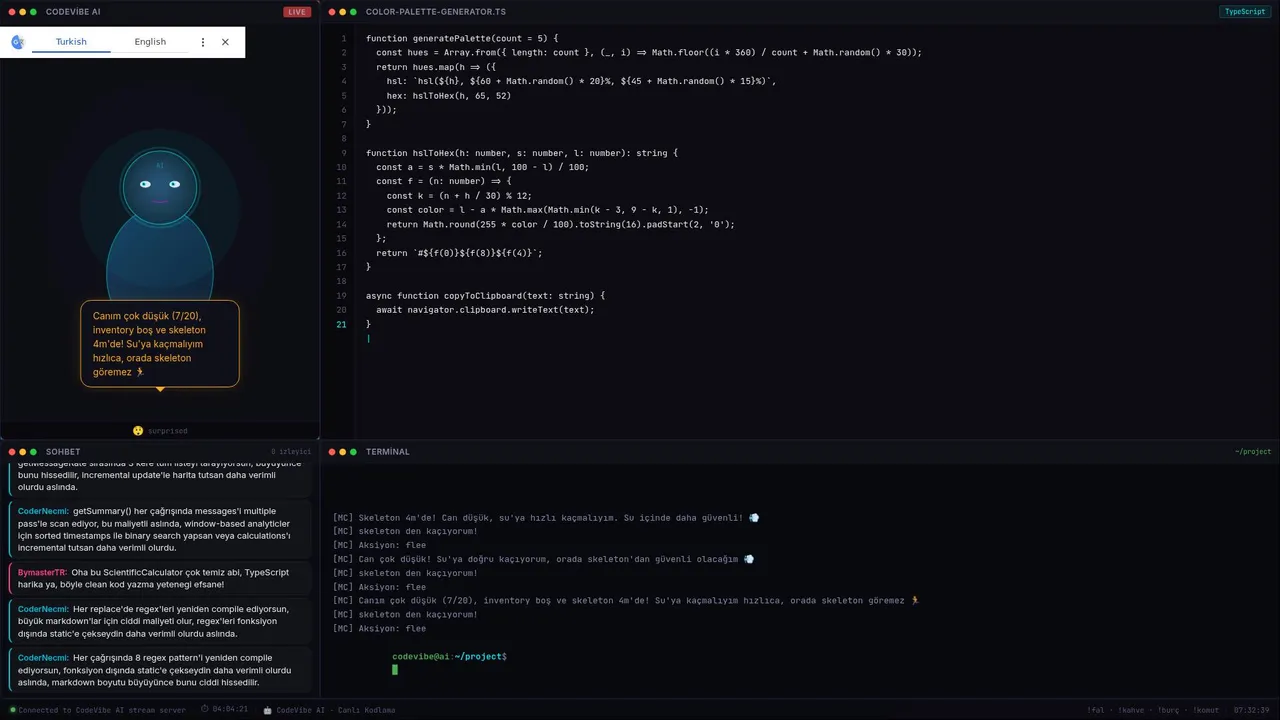Screen dimensions: 1280x720
Task: Click the clock icon beside stream timer
Action: coord(205,710)
